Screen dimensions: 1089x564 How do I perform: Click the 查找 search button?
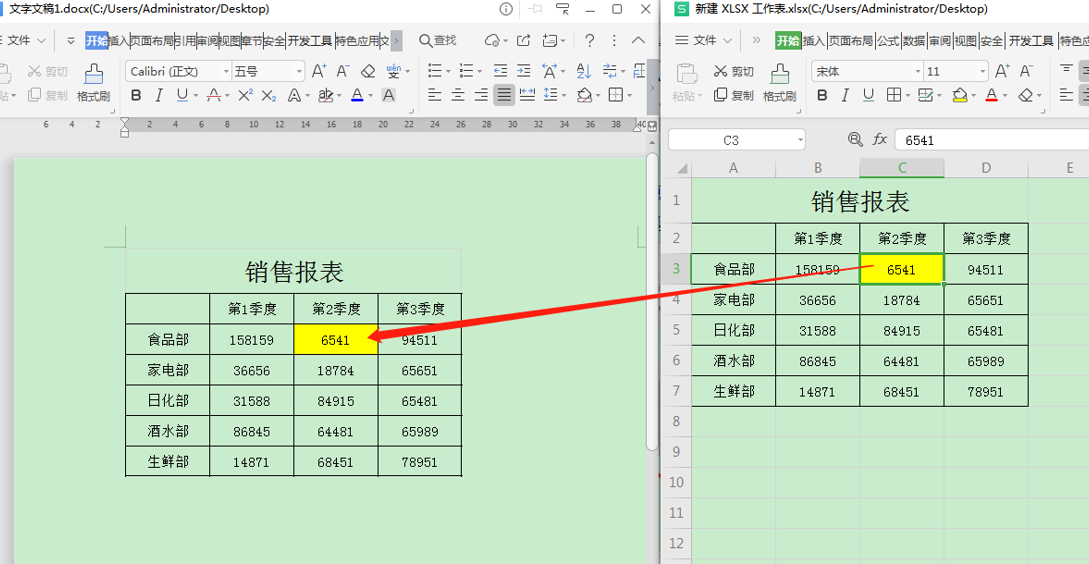[x=438, y=40]
